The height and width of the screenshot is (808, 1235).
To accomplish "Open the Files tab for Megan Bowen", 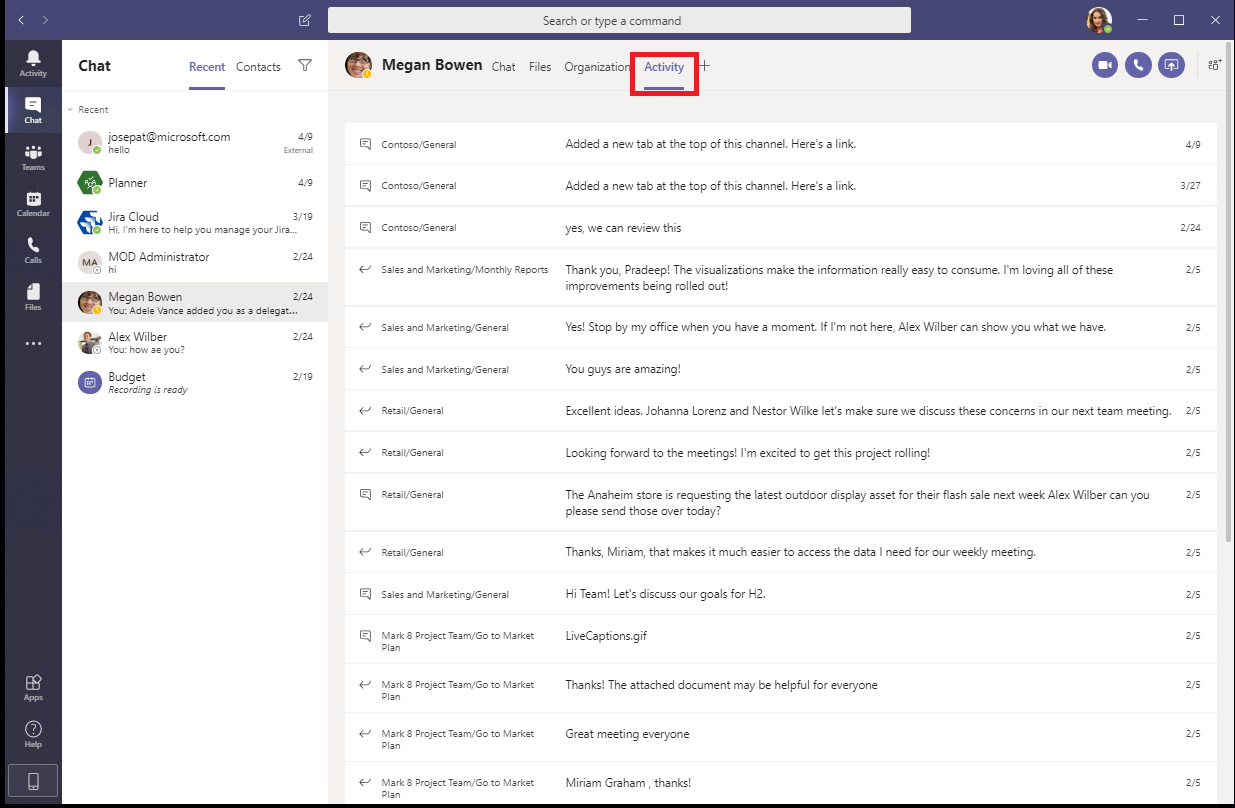I will (x=540, y=67).
